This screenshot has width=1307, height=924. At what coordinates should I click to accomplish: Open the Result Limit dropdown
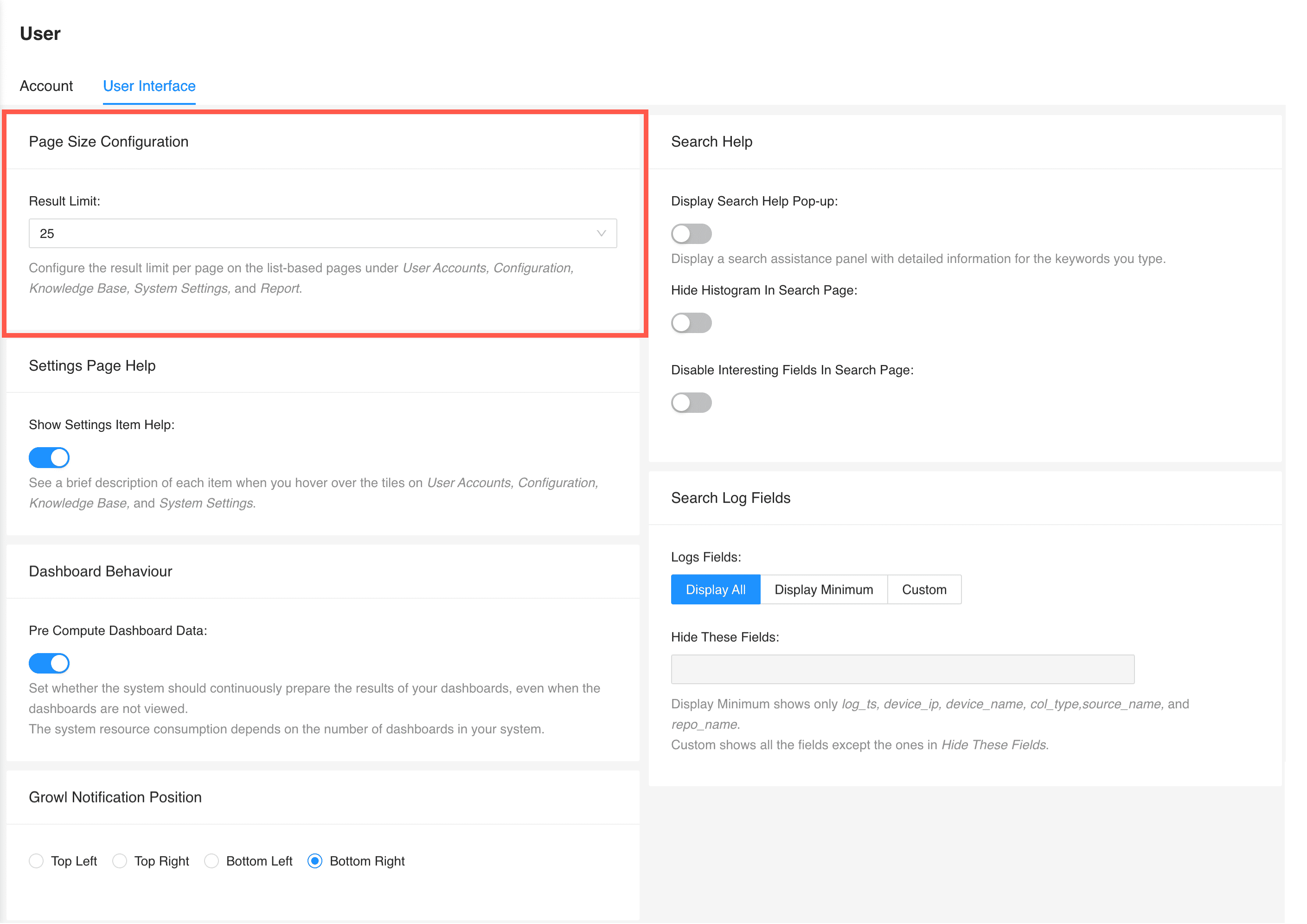tap(322, 233)
